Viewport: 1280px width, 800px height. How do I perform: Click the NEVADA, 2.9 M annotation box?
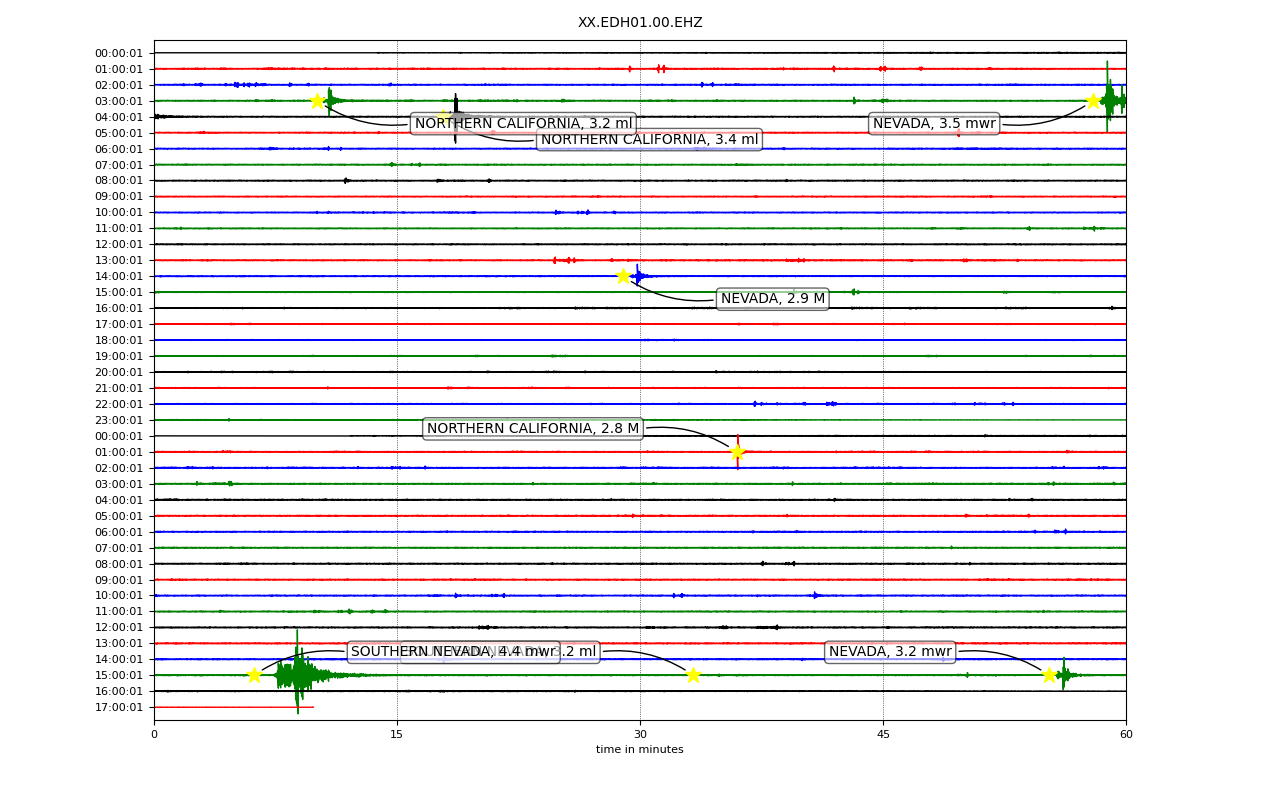point(773,299)
